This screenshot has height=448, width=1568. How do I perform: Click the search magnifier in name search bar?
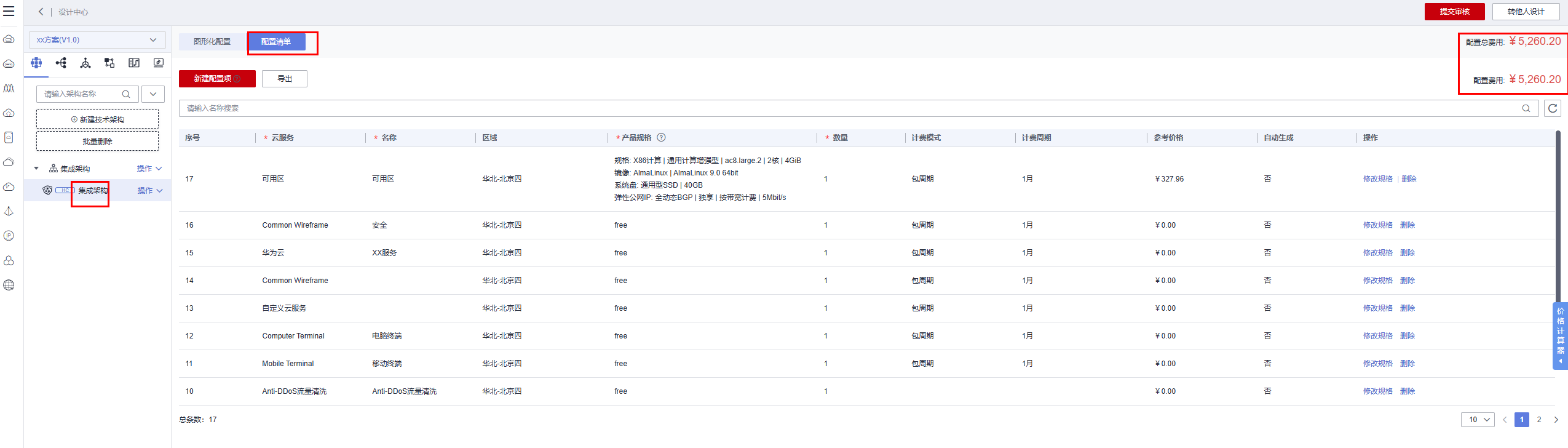1526,108
